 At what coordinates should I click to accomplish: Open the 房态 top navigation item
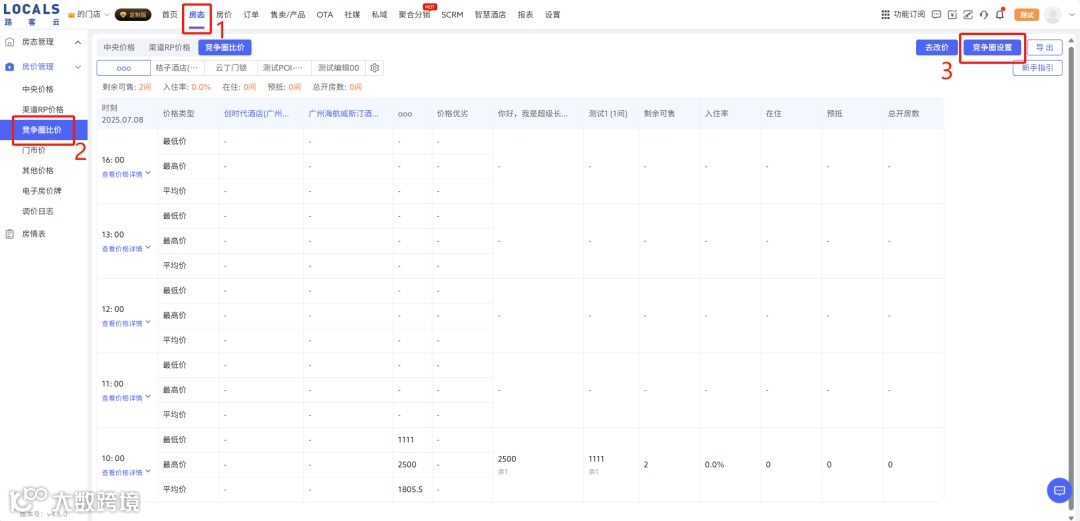[x=196, y=14]
